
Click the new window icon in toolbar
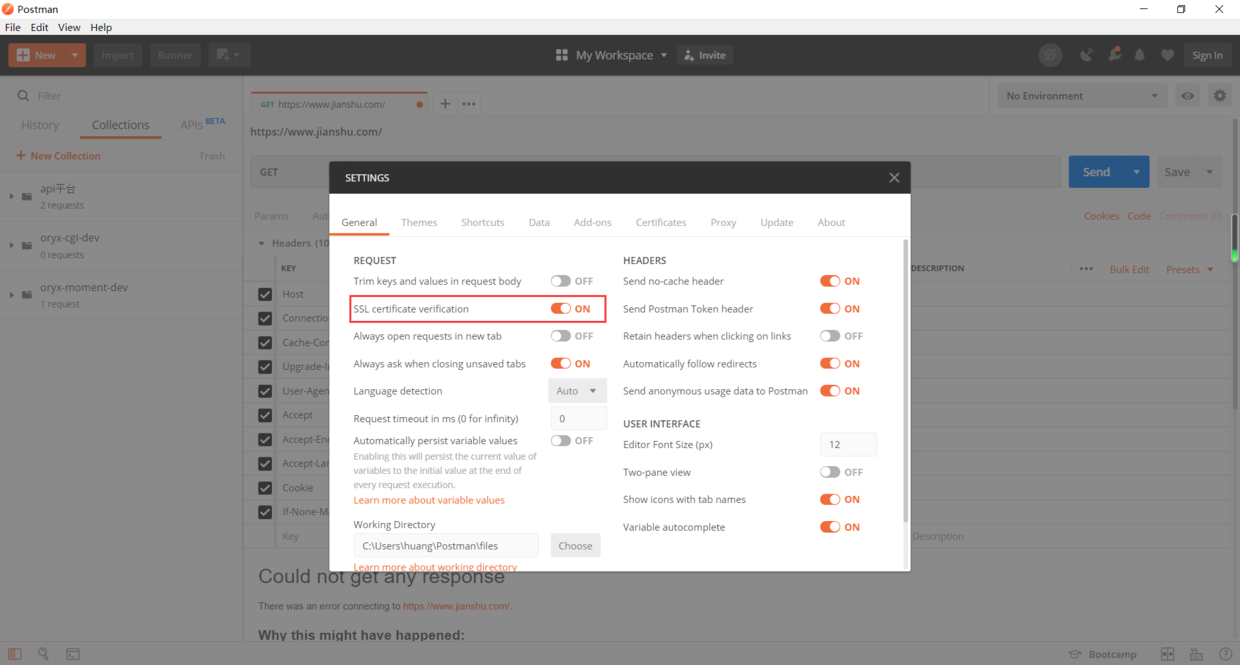230,55
